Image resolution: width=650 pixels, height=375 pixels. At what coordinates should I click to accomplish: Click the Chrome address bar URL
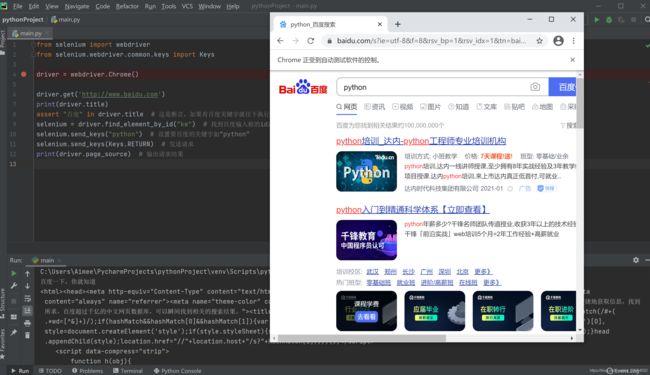click(431, 41)
